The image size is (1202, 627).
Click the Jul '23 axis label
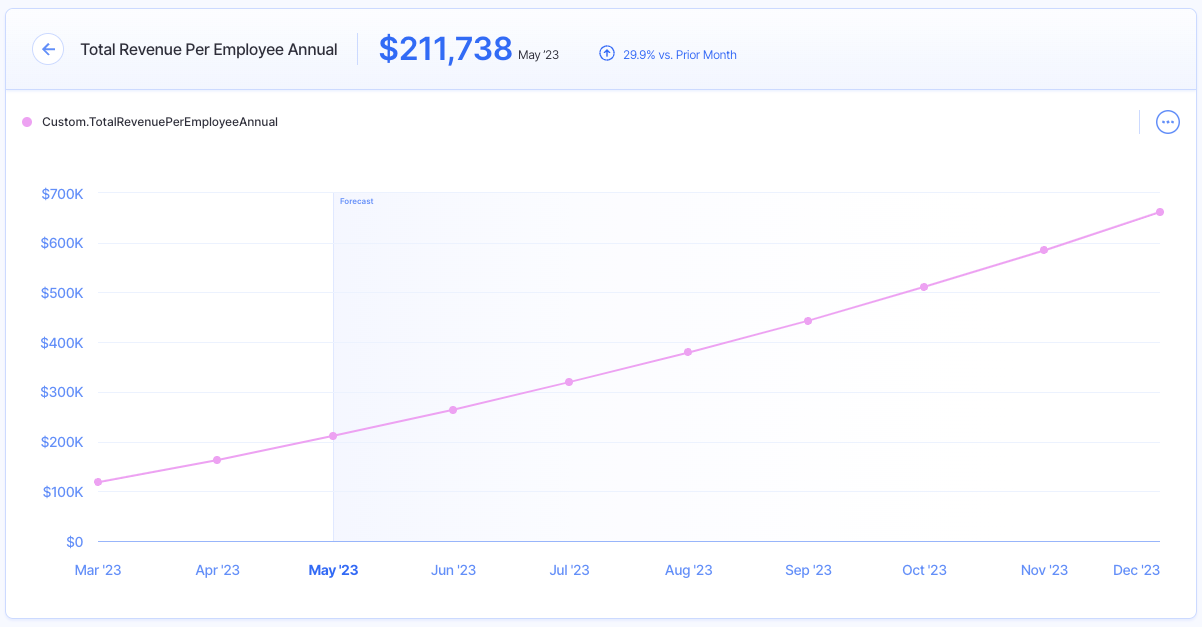pos(569,569)
